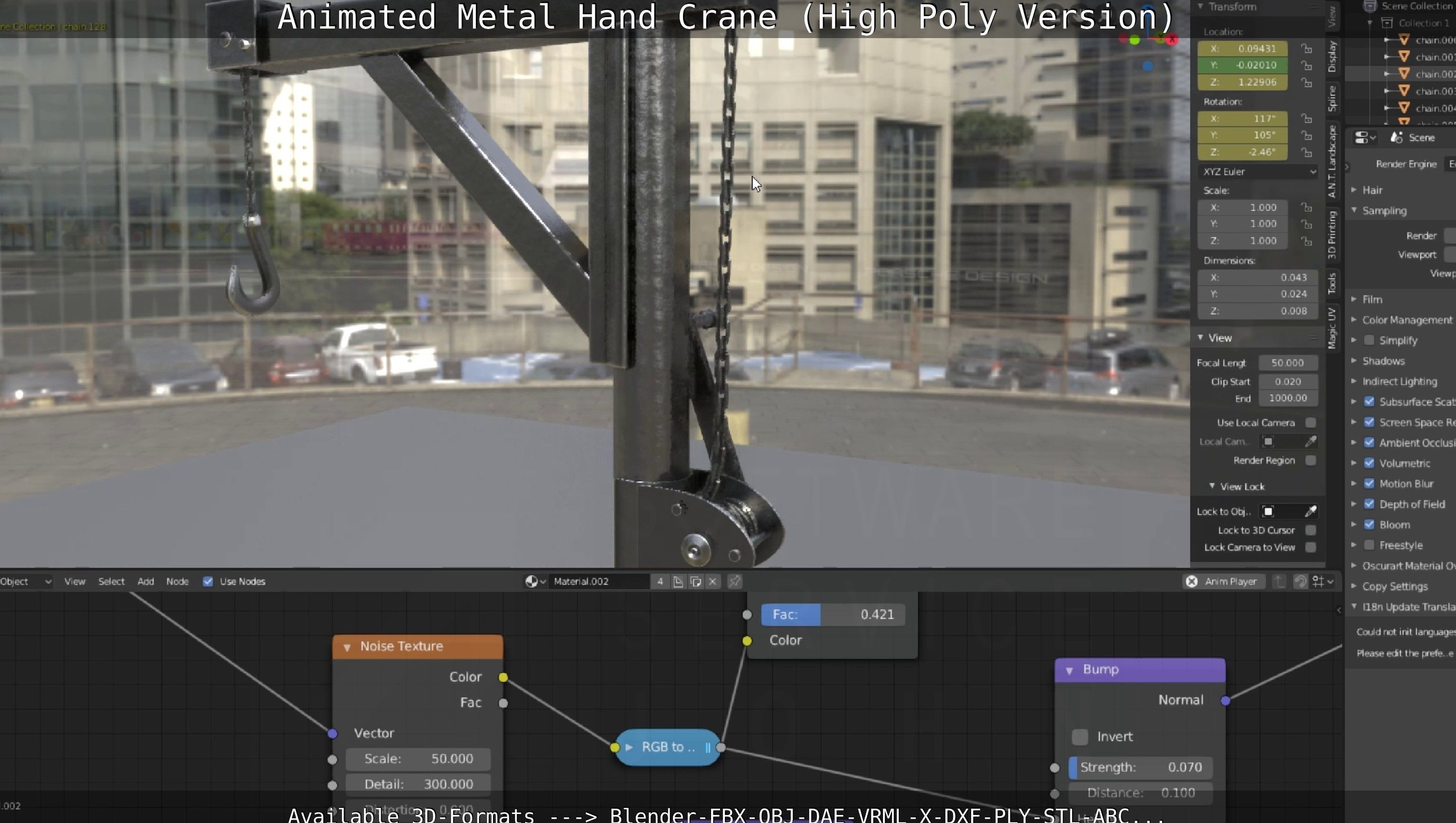Click the Bump Strength 0.070 slider
This screenshot has width=1456, height=823.
click(1141, 768)
